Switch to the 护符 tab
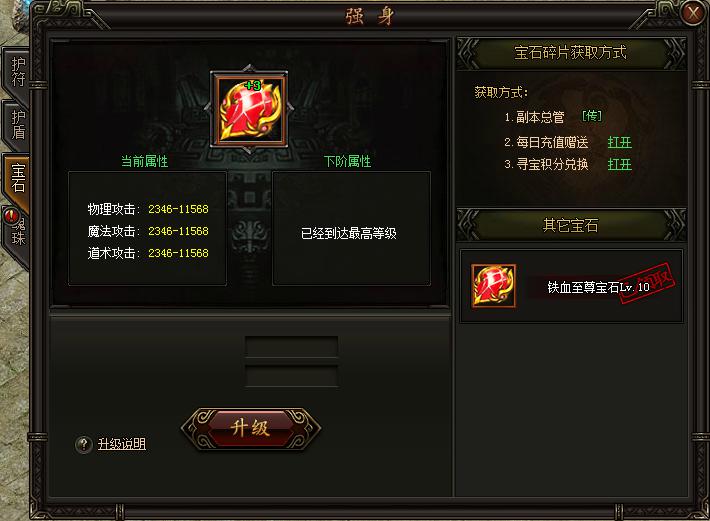Viewport: 710px width, 521px height. pyautogui.click(x=17, y=72)
